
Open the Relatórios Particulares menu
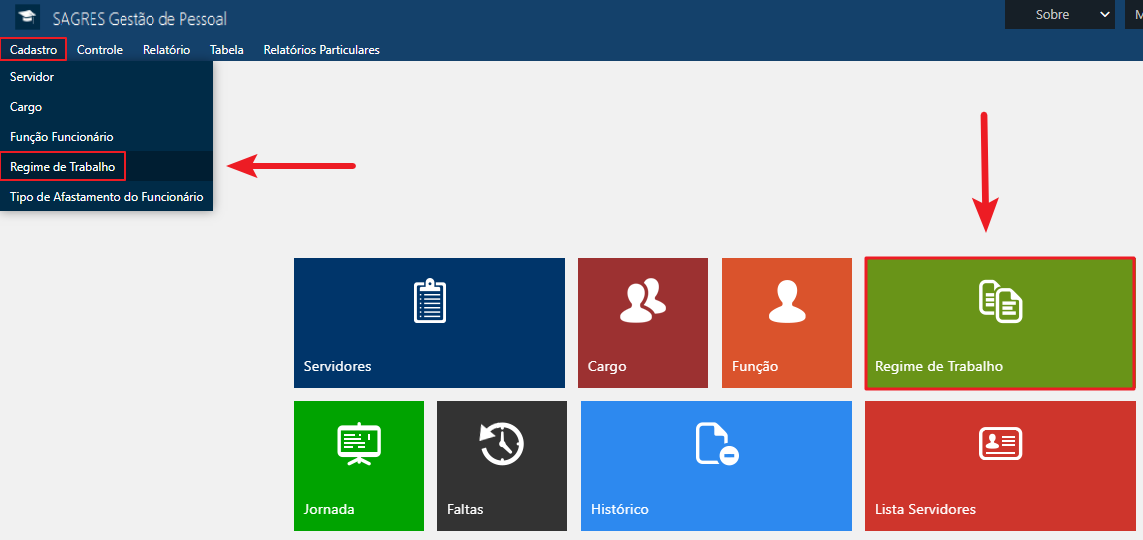pos(321,50)
